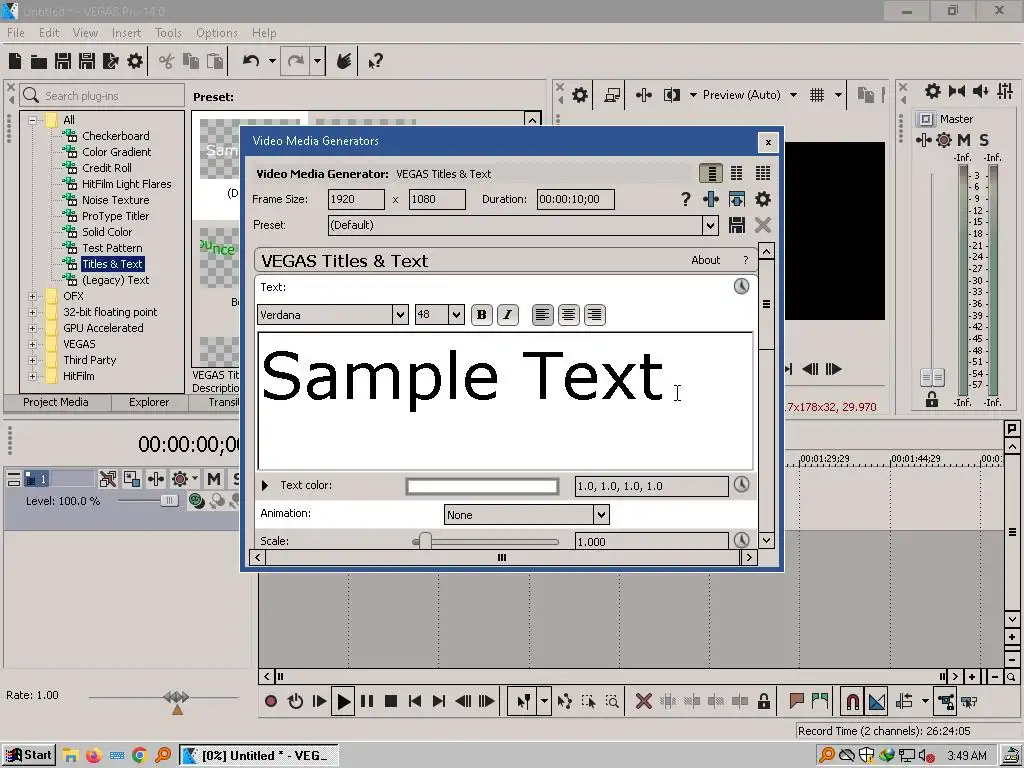Image resolution: width=1024 pixels, height=768 pixels.
Task: Click the generator help question mark icon
Action: [x=685, y=199]
